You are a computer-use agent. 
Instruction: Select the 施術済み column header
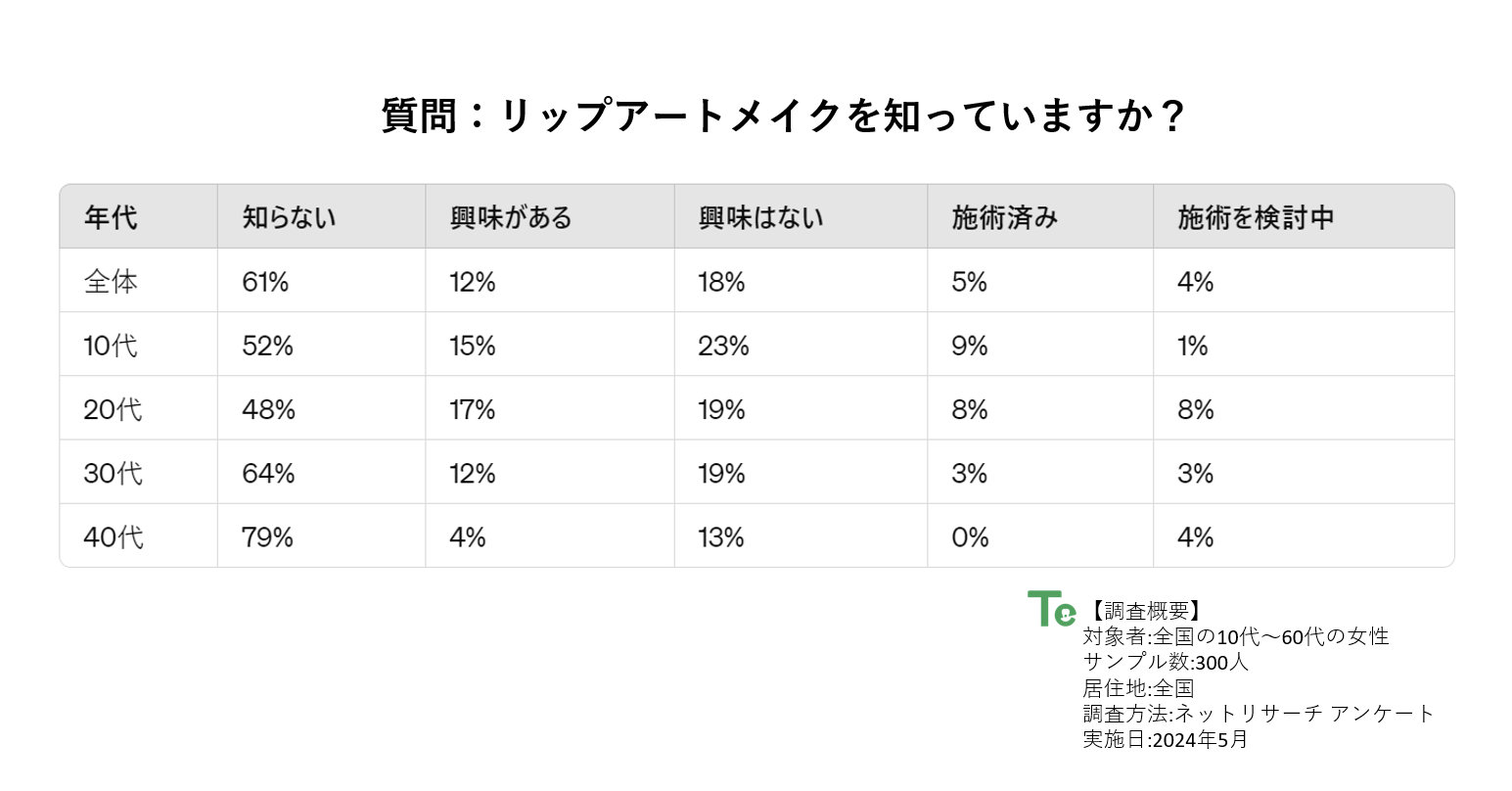(x=1004, y=217)
